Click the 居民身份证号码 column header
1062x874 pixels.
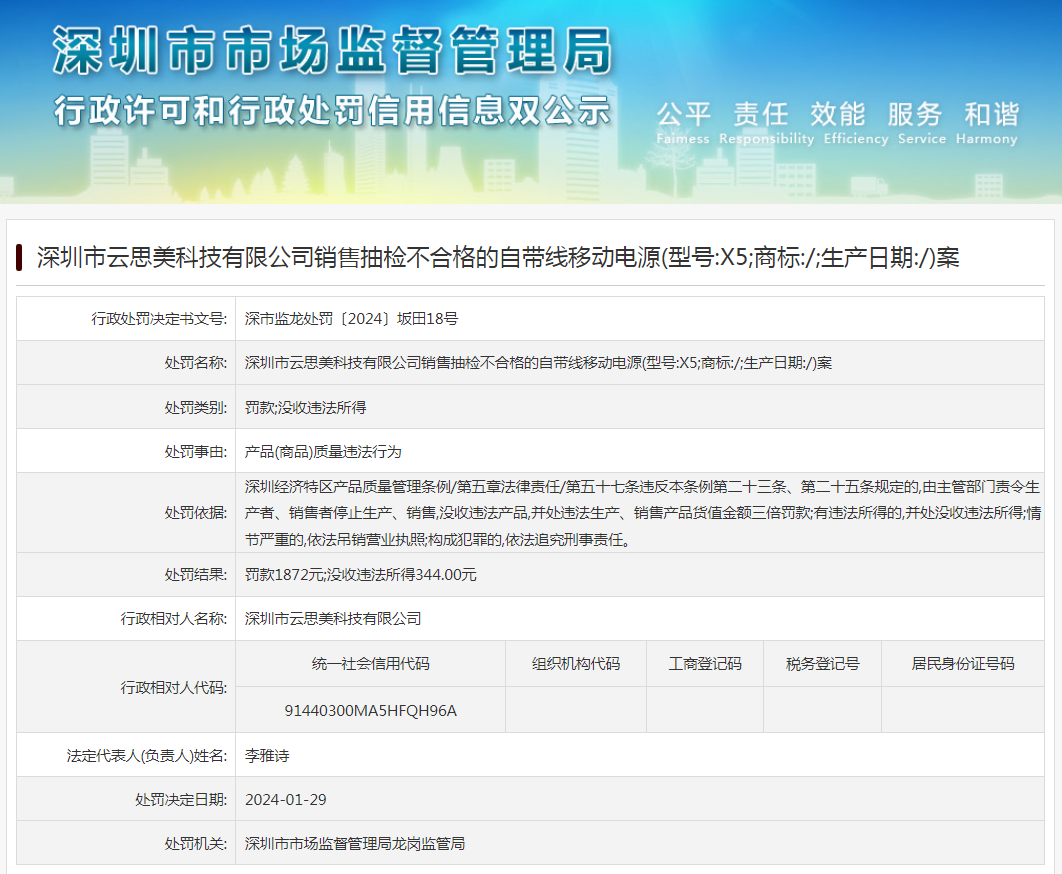point(962,664)
